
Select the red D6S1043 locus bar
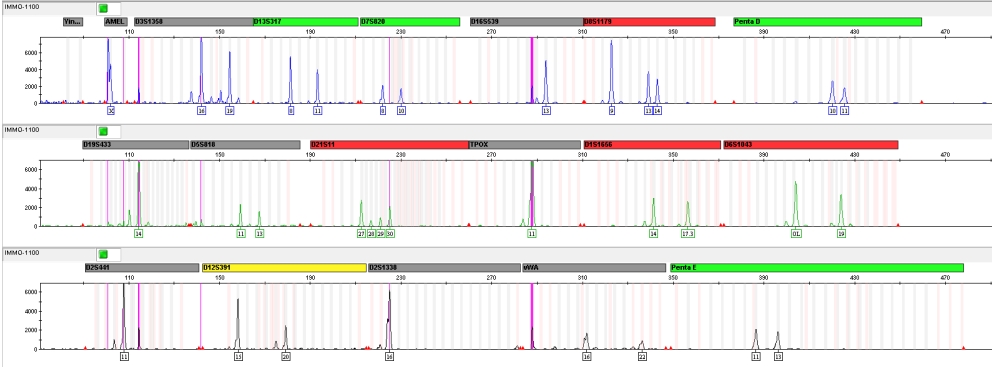[811, 145]
